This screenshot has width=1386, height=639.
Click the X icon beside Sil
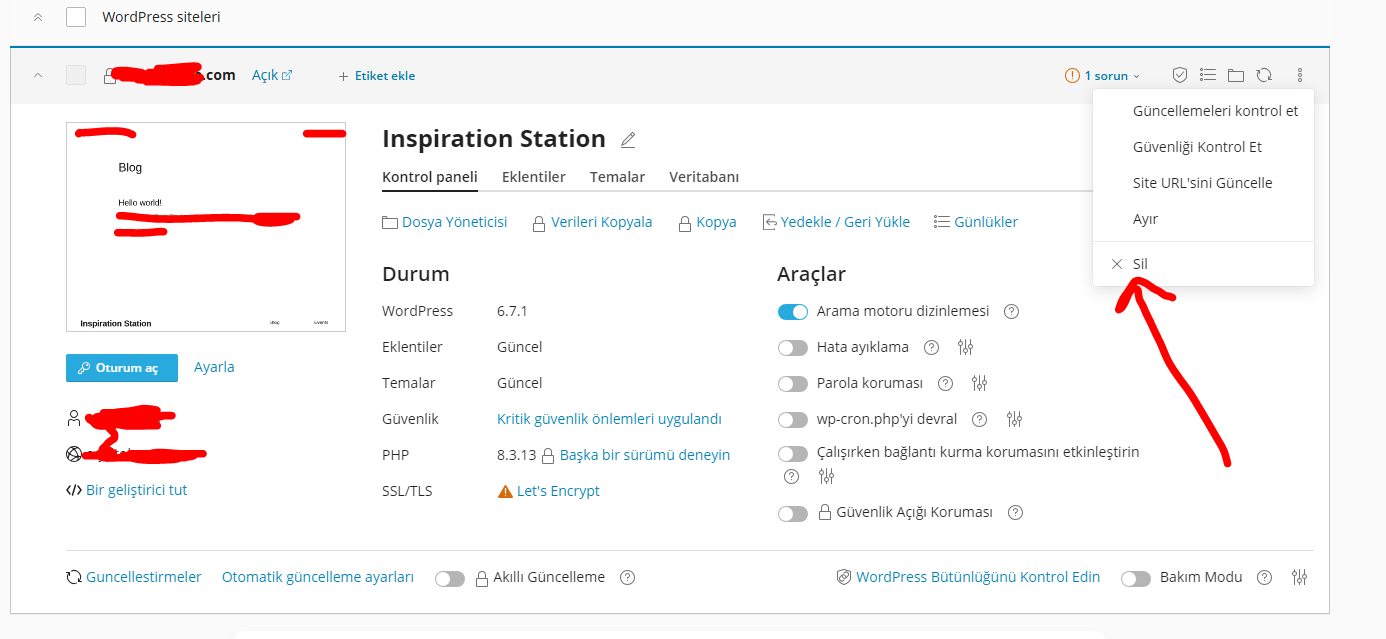tap(1117, 264)
